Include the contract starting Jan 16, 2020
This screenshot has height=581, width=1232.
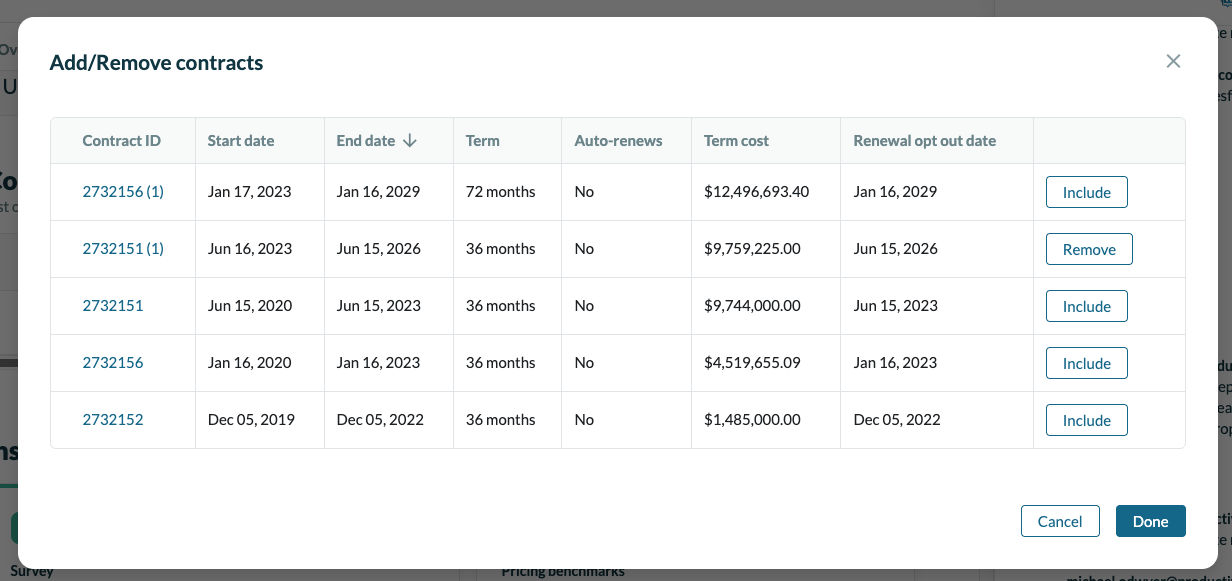coord(1086,363)
